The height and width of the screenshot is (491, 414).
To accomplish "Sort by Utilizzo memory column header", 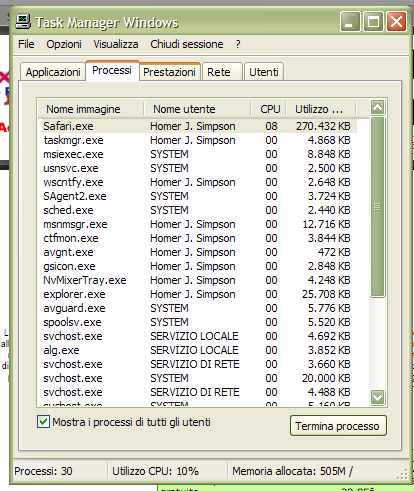I will click(321, 109).
